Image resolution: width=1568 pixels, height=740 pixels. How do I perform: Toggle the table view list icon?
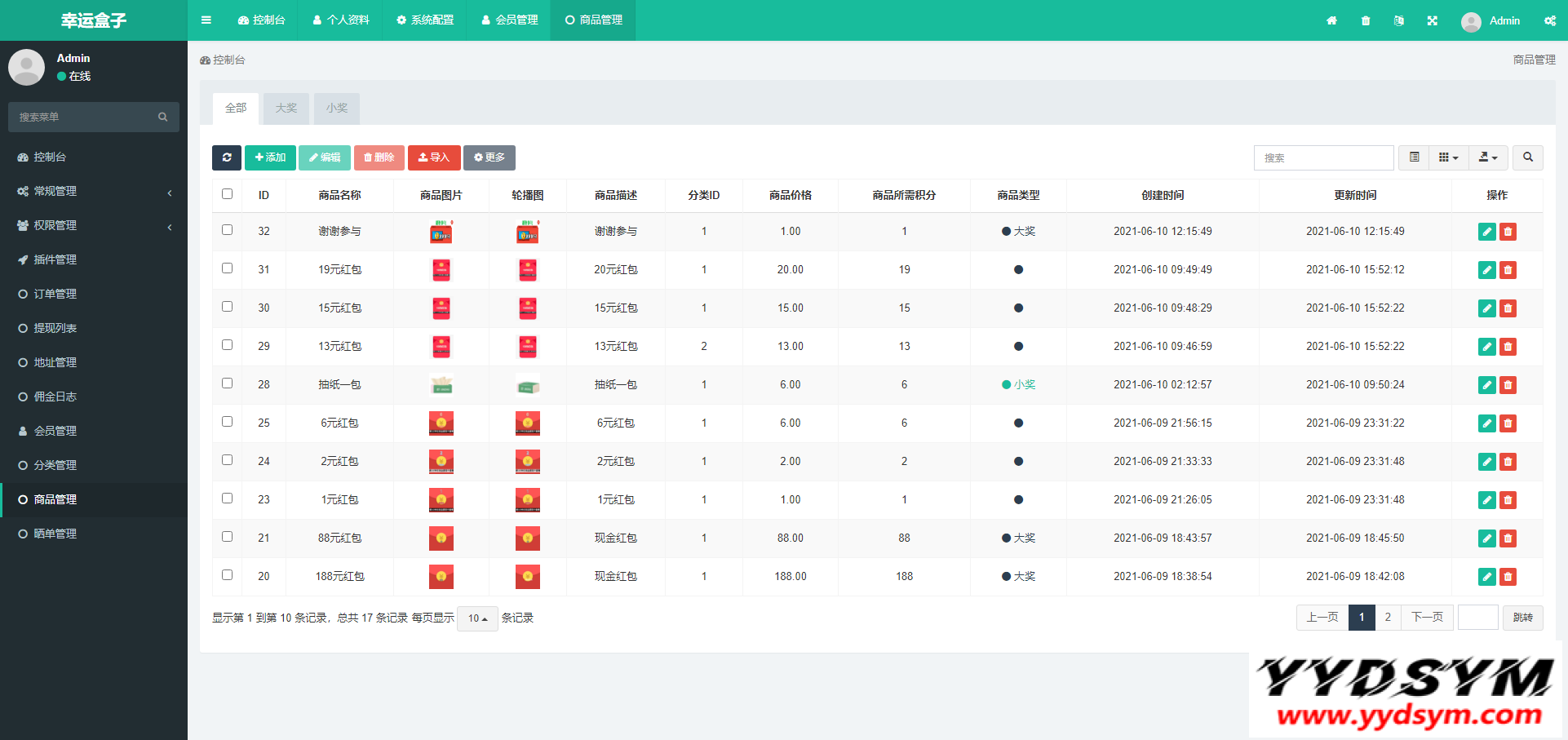pos(1414,157)
